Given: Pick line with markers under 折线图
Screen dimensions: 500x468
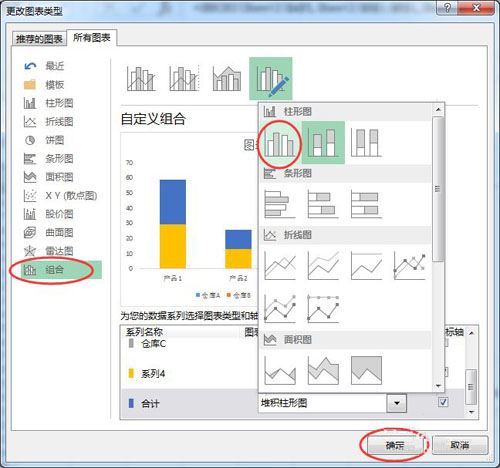Looking at the screenshot, I should click(409, 265).
